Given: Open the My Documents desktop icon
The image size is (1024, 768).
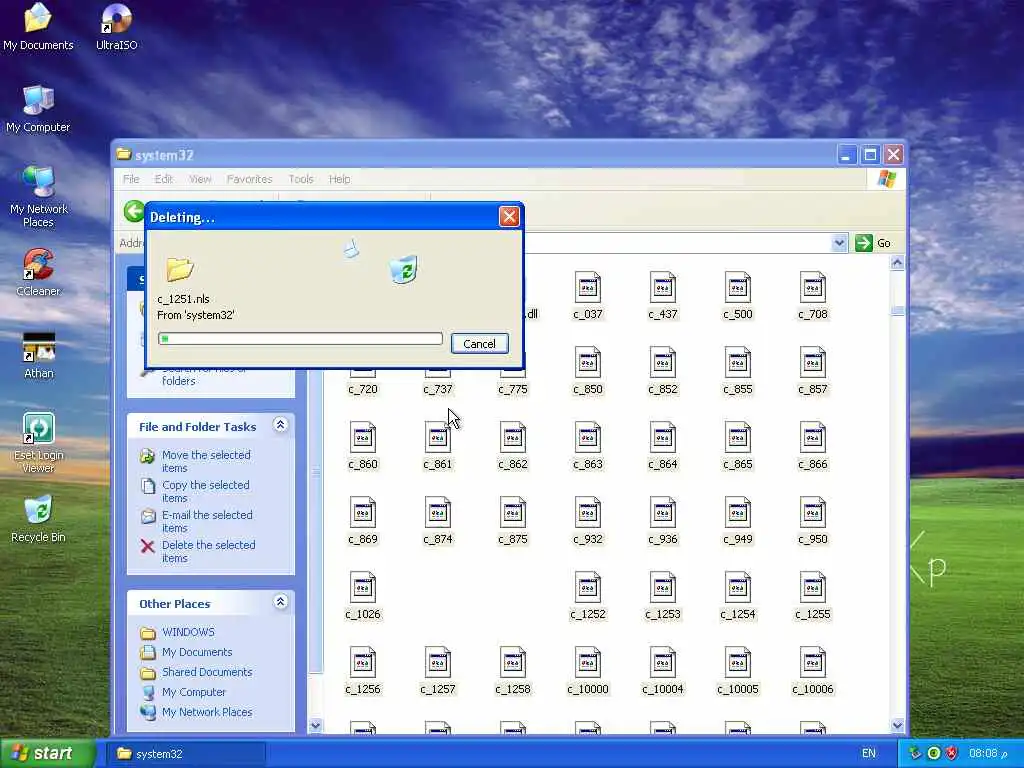Looking at the screenshot, I should (x=38, y=27).
